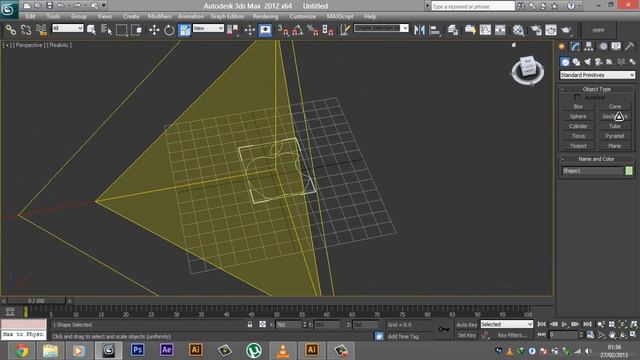Switch to the Hierarchy command panel tab
This screenshot has width=640, height=360.
(x=588, y=47)
